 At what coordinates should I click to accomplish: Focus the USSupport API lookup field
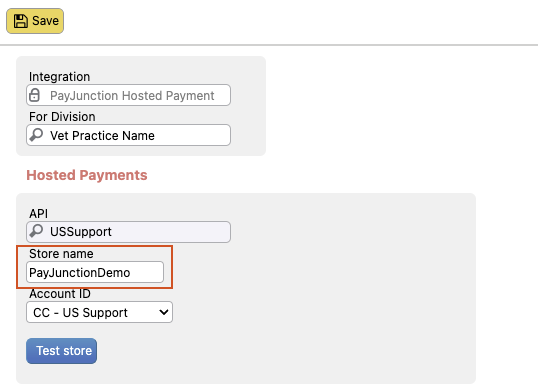pyautogui.click(x=128, y=232)
